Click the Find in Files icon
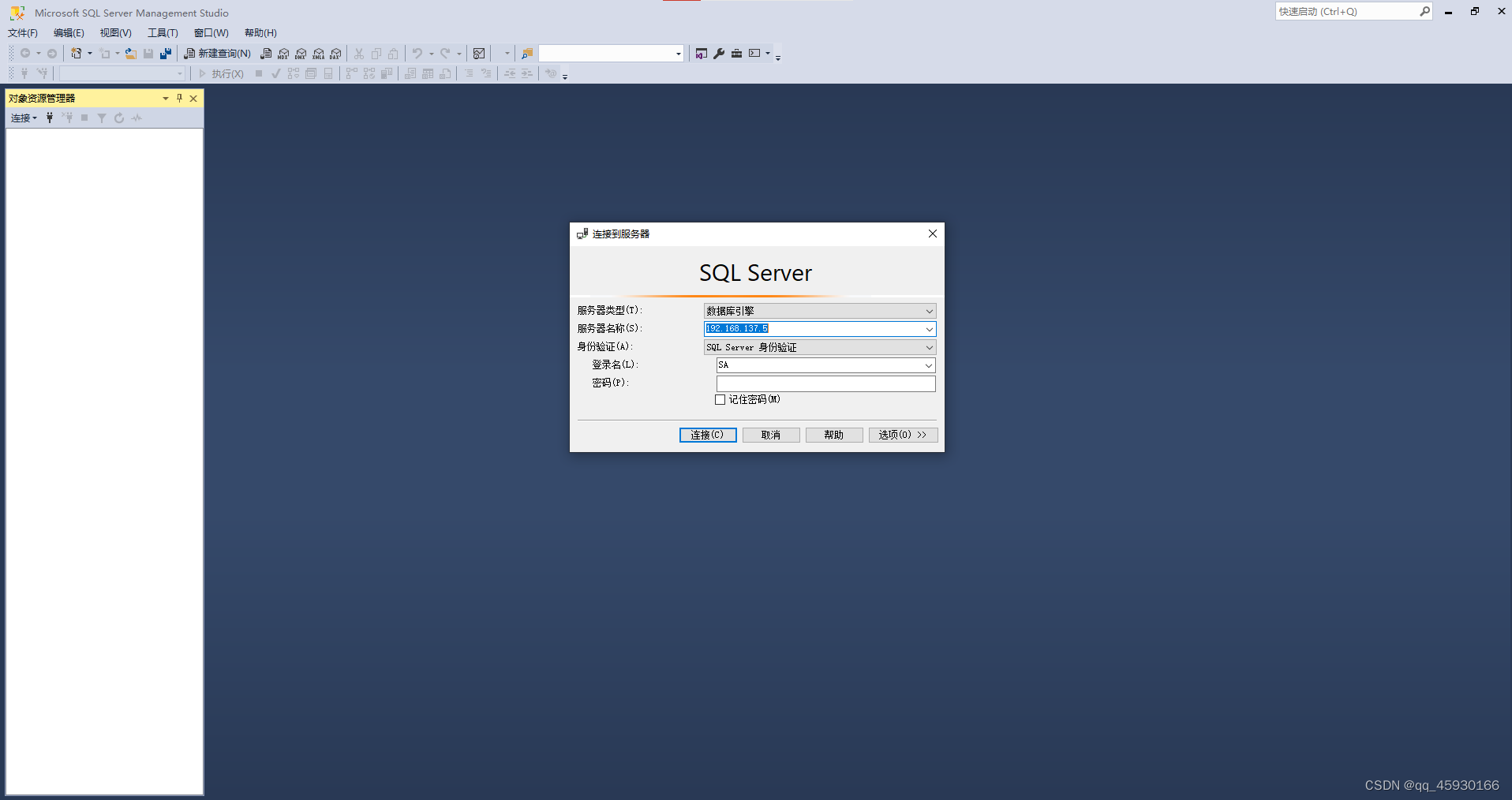The image size is (1512, 800). click(x=527, y=54)
